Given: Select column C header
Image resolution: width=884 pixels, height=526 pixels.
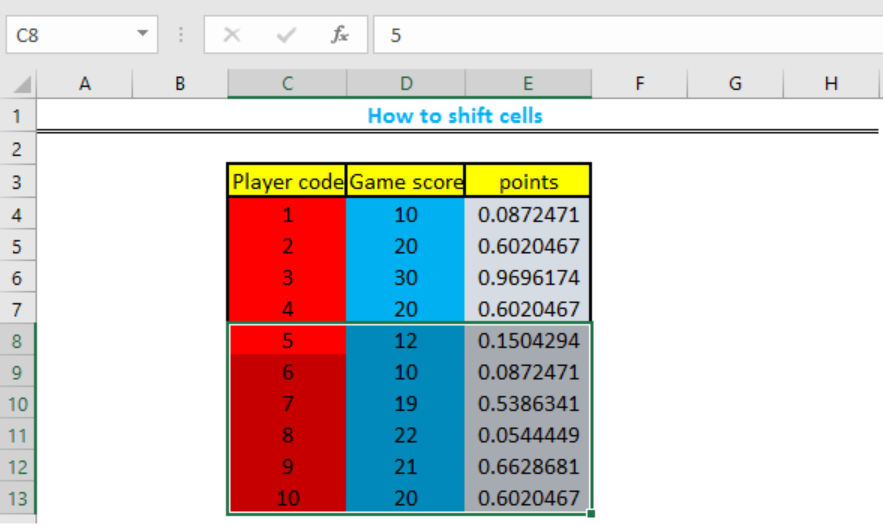Looking at the screenshot, I should click(x=287, y=83).
